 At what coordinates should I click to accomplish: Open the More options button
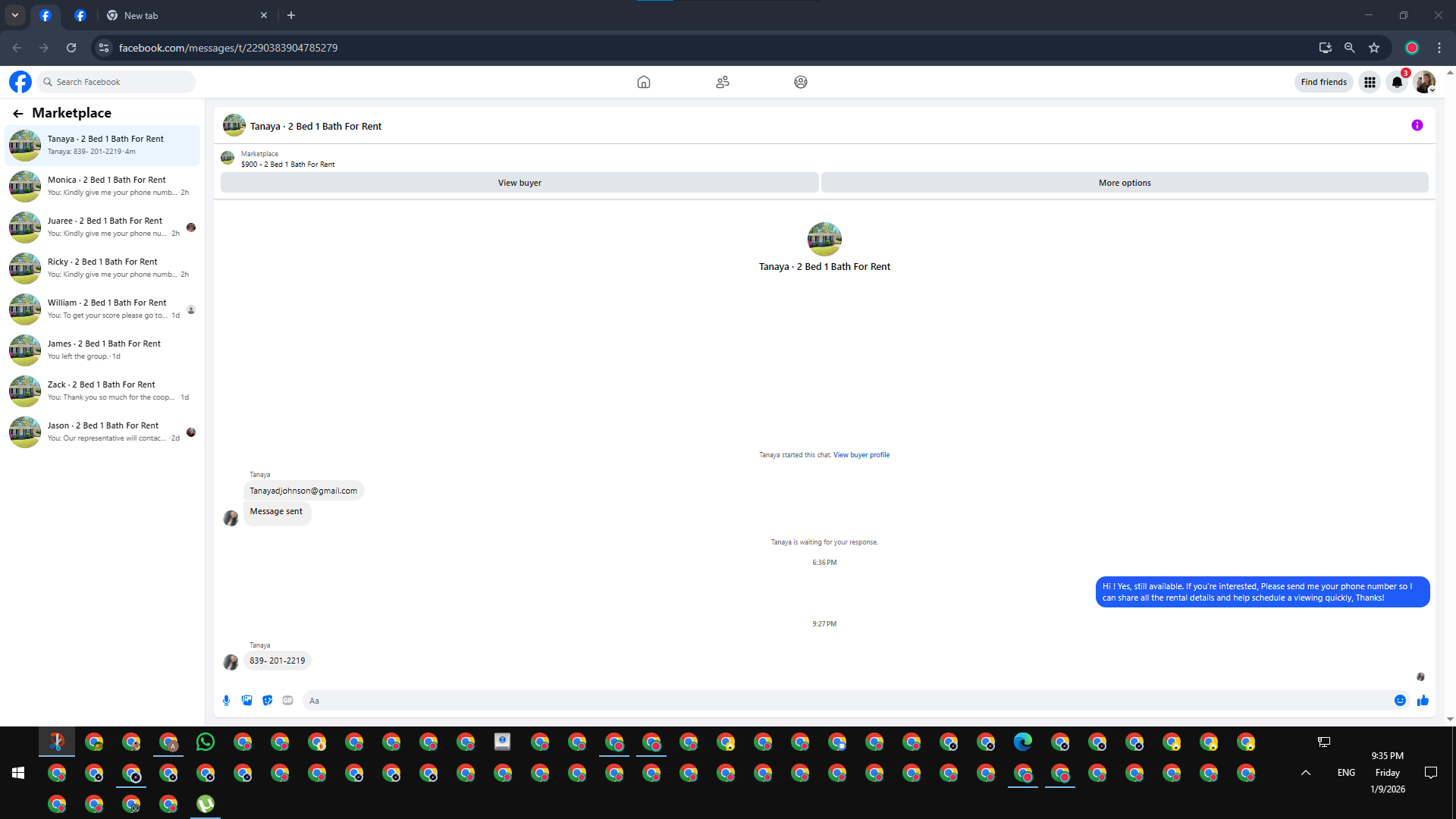coord(1124,183)
